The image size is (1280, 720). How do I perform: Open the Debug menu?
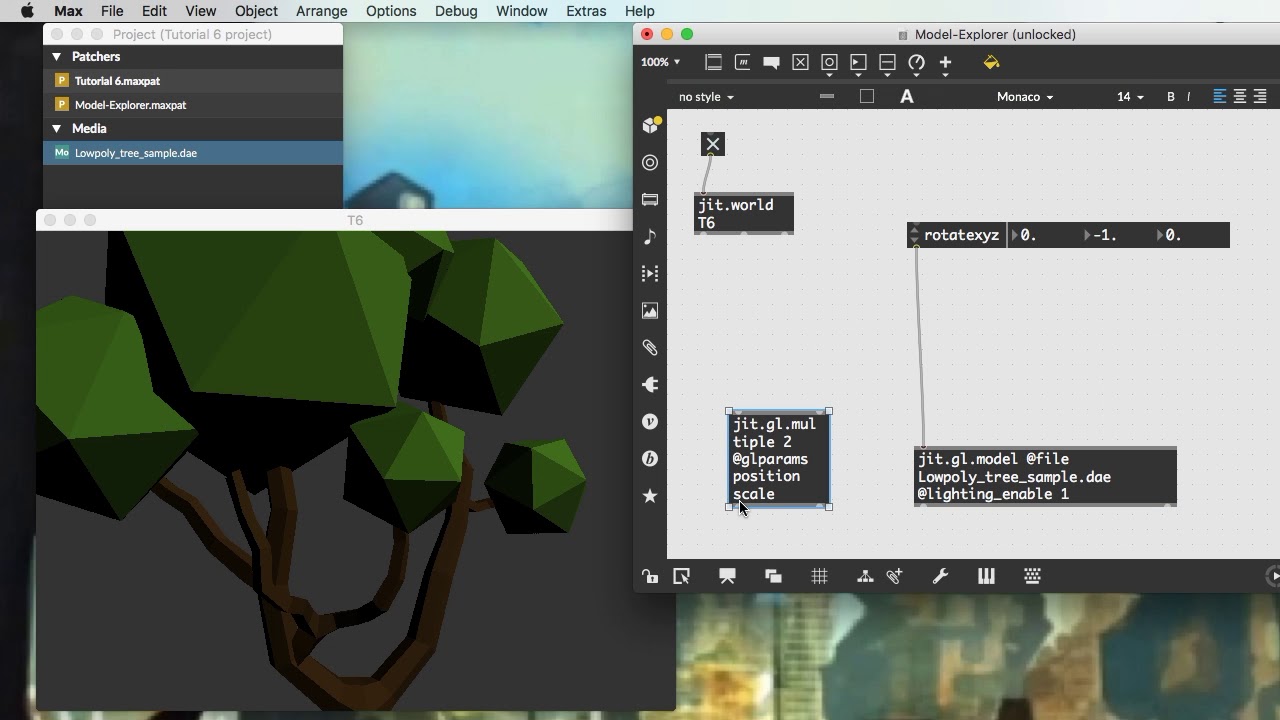tap(456, 11)
